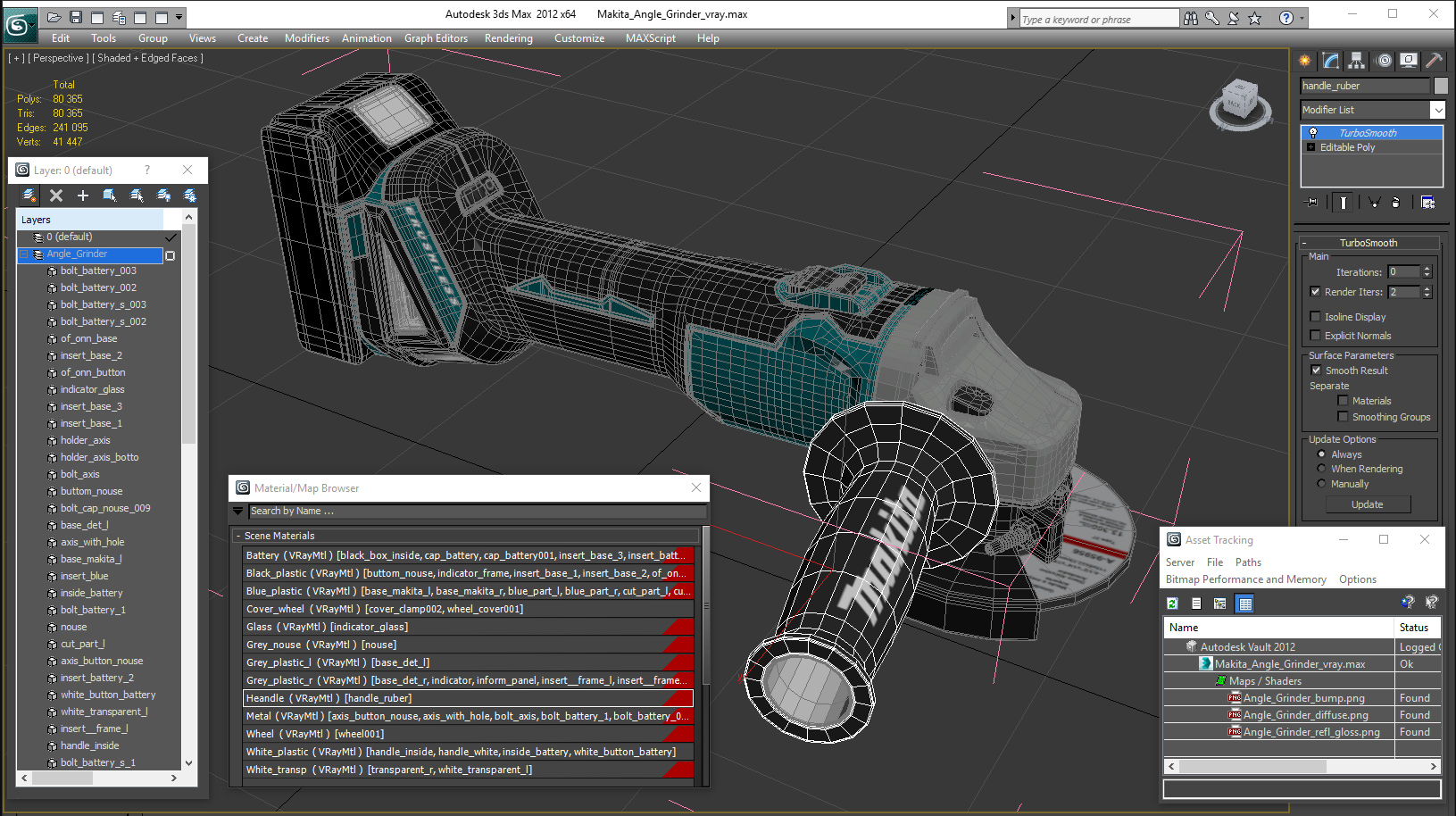This screenshot has height=816, width=1456.
Task: Open the Modify command panel tab
Action: point(1331,61)
